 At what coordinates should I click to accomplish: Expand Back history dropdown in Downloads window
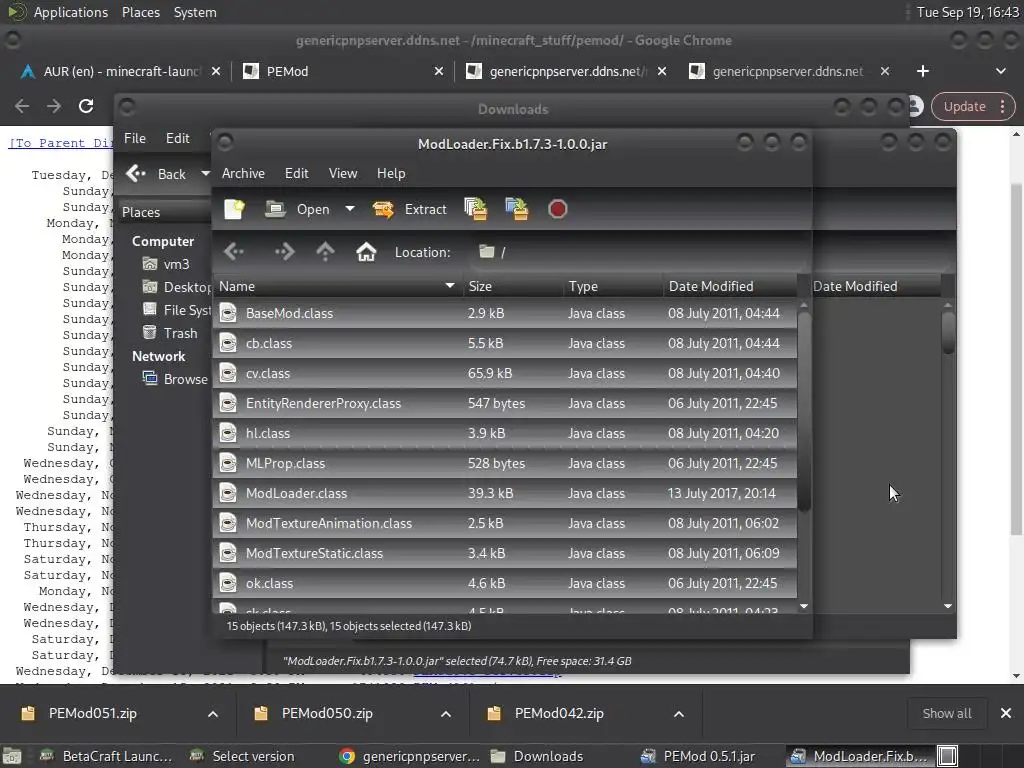[205, 174]
